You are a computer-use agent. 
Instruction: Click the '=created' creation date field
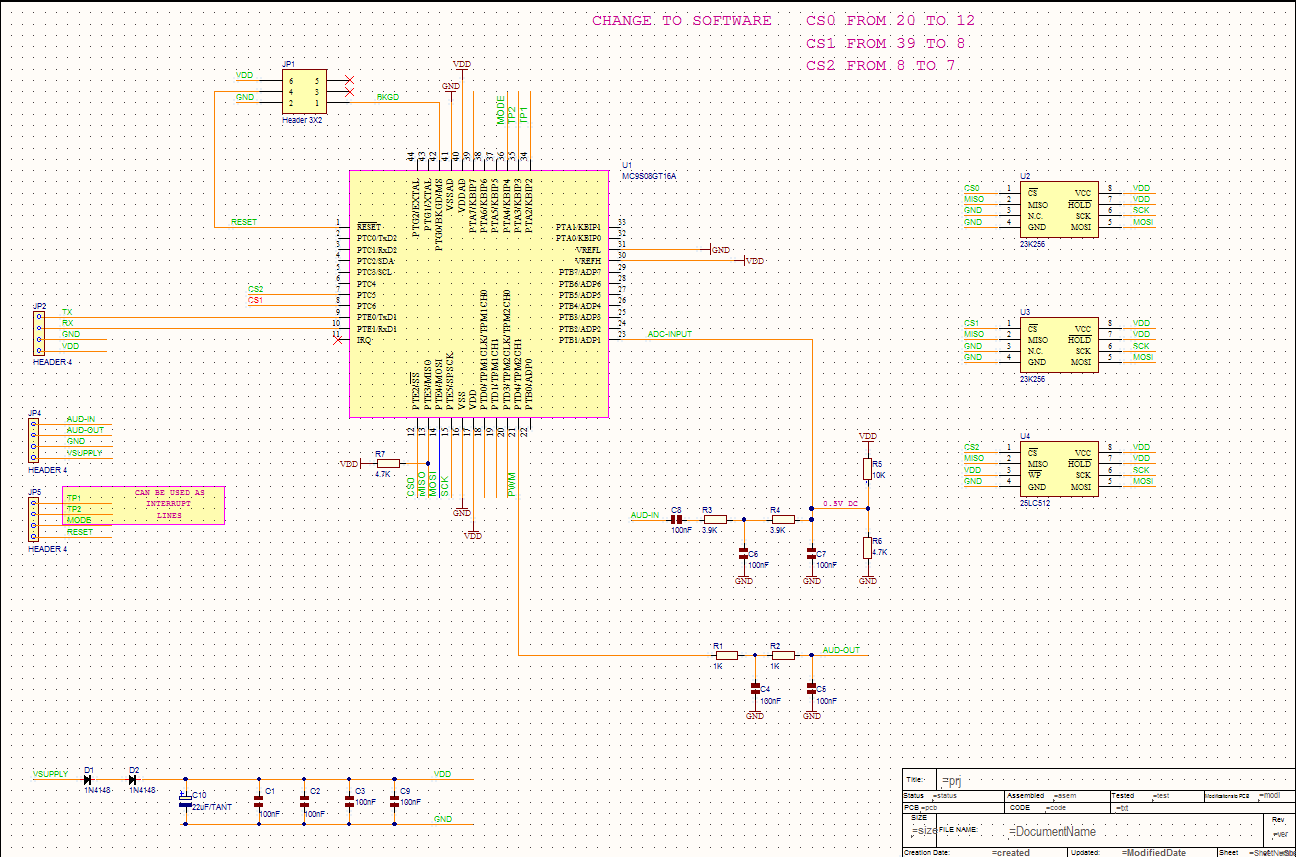[x=1013, y=853]
